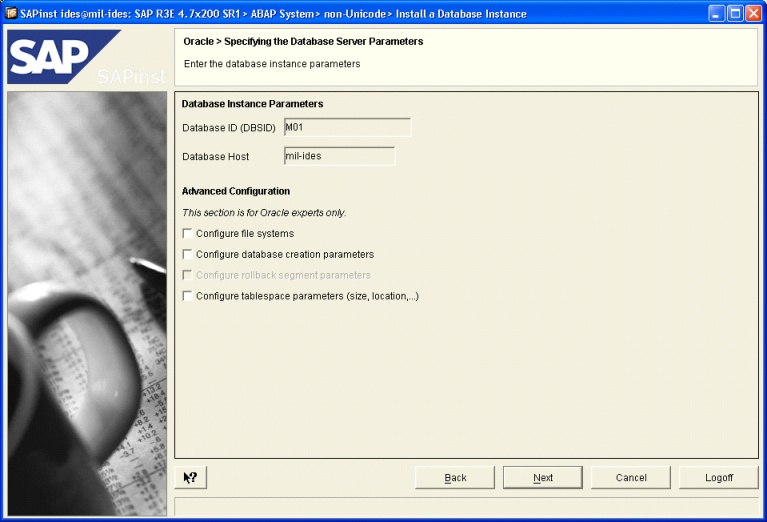Click the context help cursor icon button

[190, 478]
